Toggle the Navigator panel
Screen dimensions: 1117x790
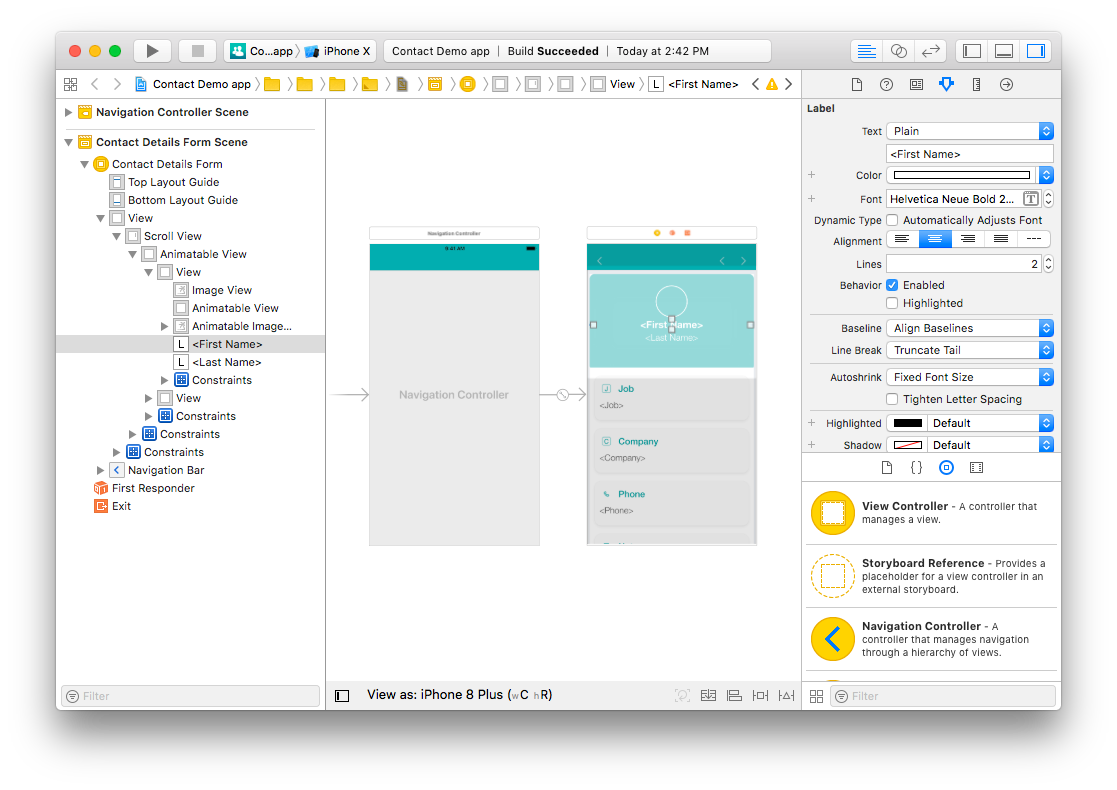[x=972, y=51]
